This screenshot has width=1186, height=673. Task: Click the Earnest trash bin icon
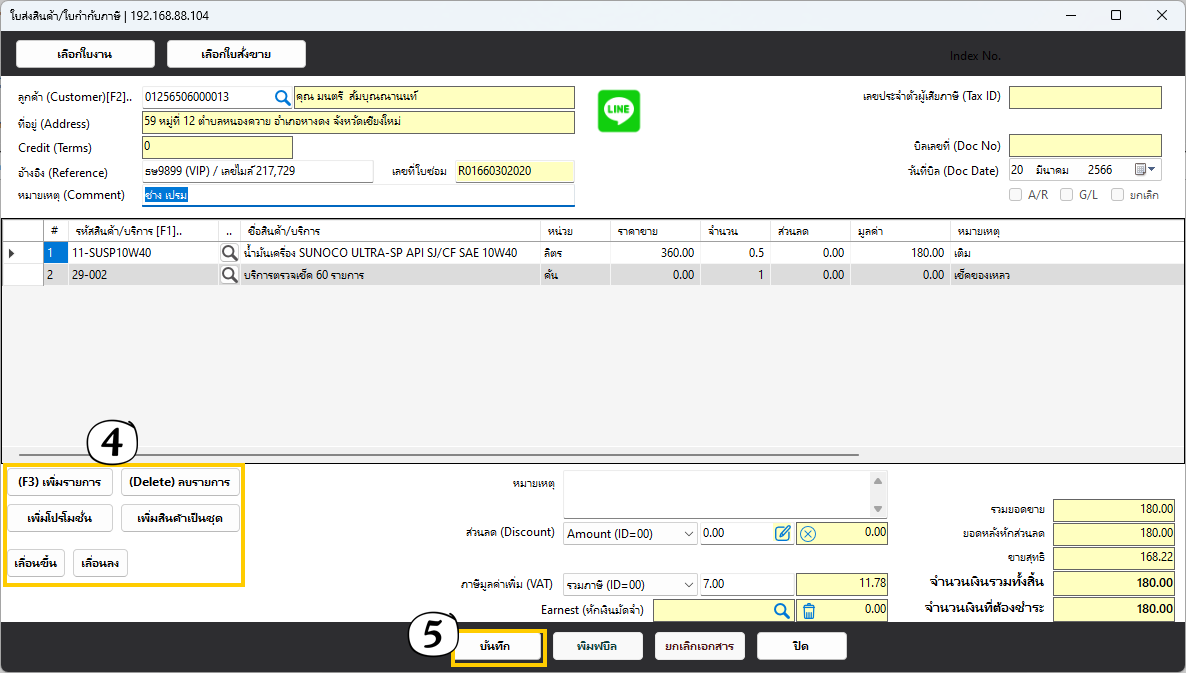(x=808, y=609)
